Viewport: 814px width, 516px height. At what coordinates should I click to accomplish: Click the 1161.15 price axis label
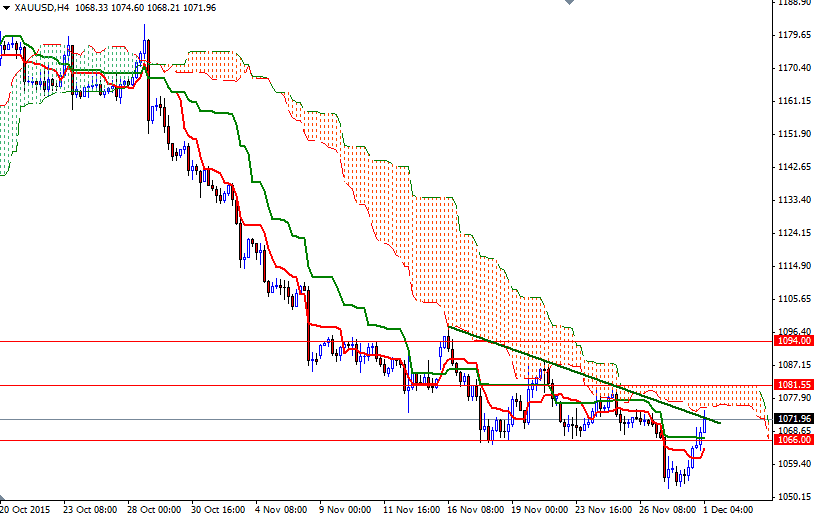point(794,101)
